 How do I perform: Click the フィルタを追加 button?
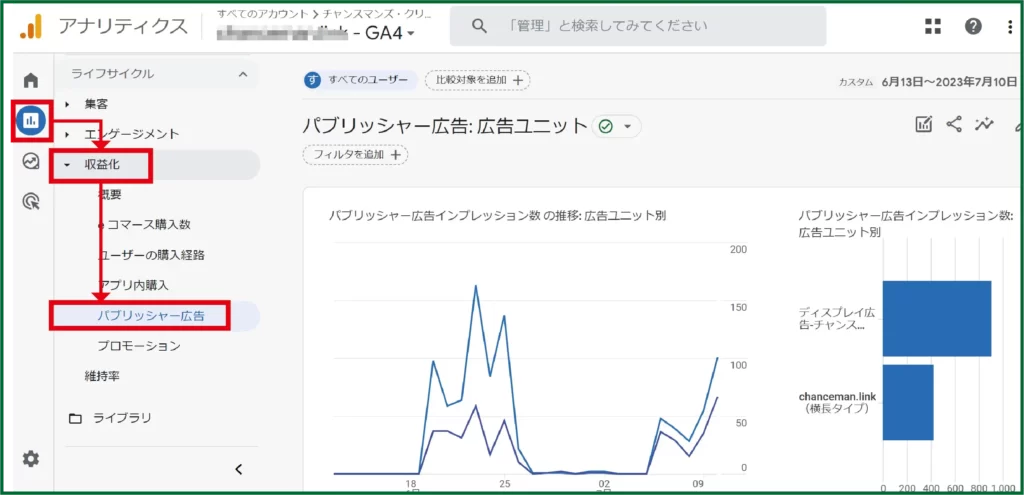(355, 155)
